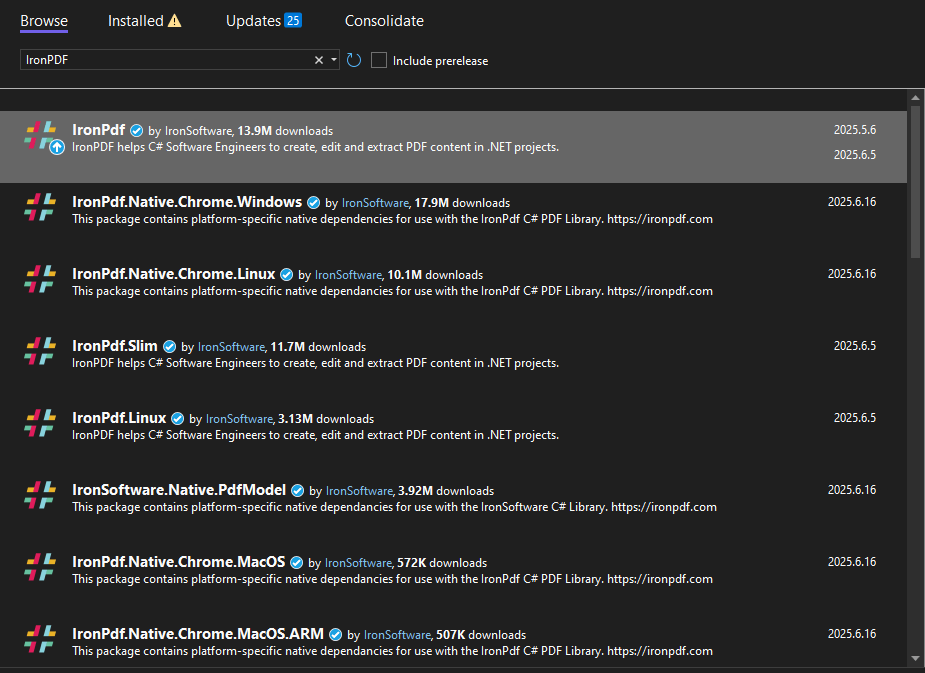
Task: Click '13.9M downloads' text on IronPdf row
Action: coord(285,131)
